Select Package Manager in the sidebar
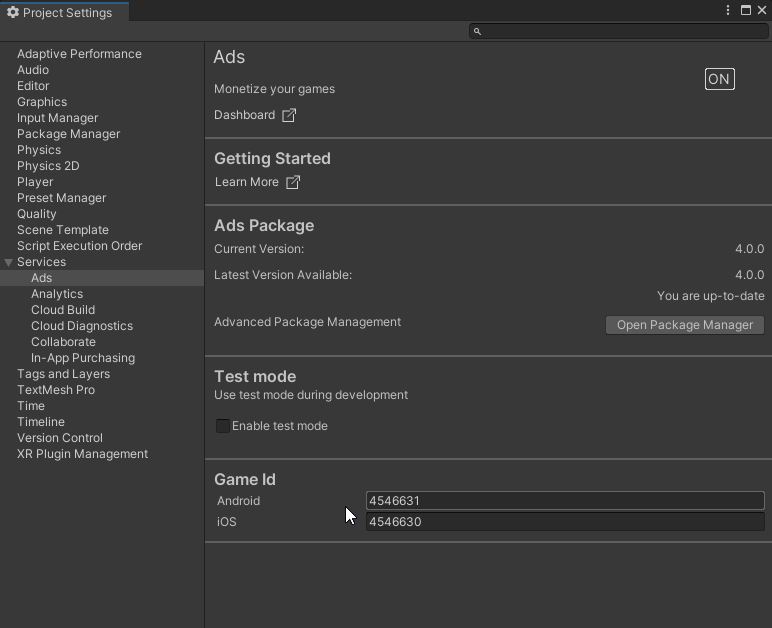 click(68, 134)
